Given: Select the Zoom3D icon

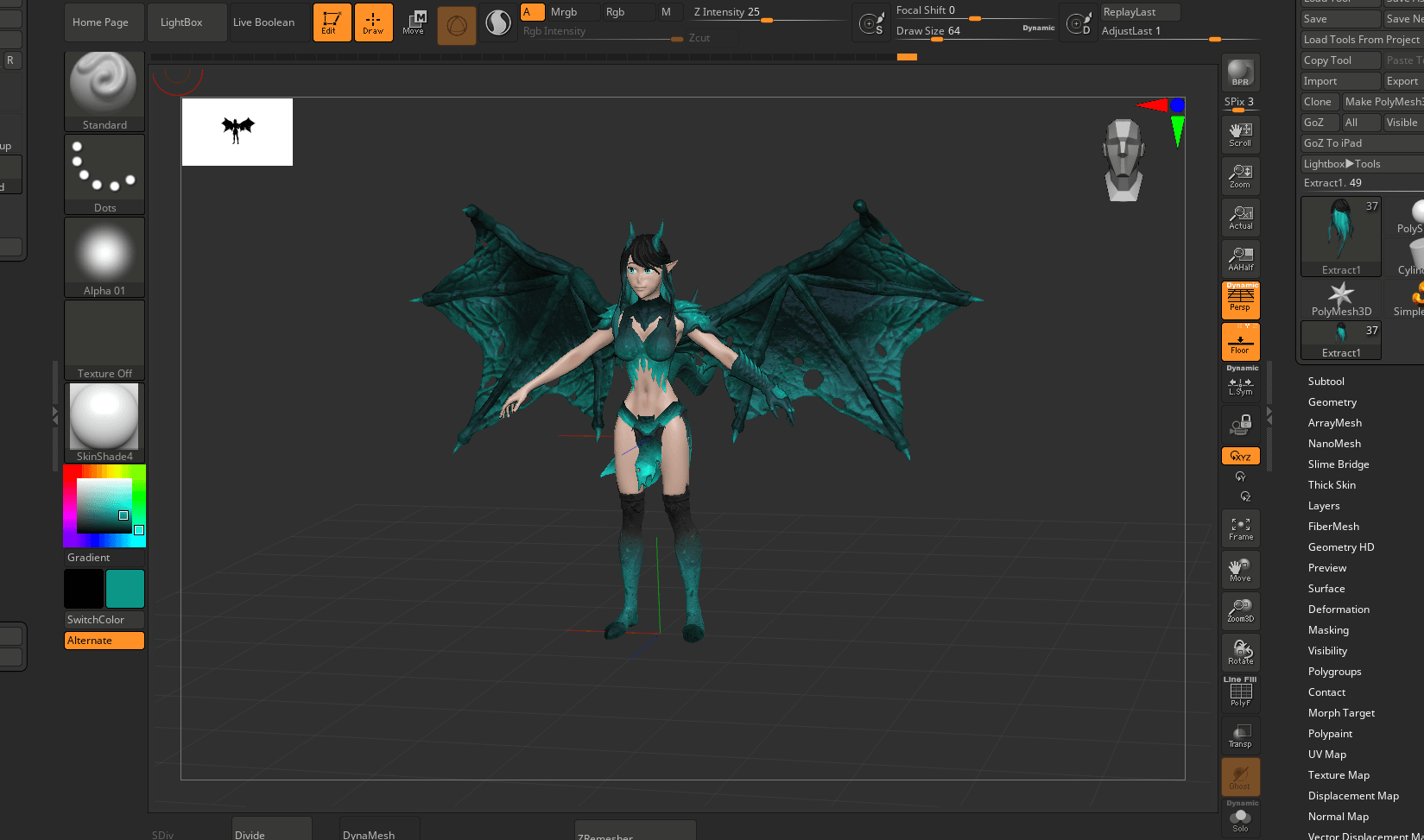Looking at the screenshot, I should tap(1241, 611).
